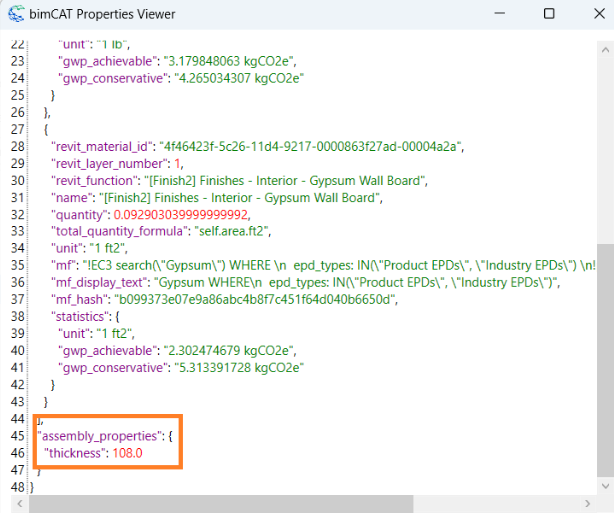Close the bimCAT Properties Viewer window
This screenshot has height=513, width=614.
[593, 14]
